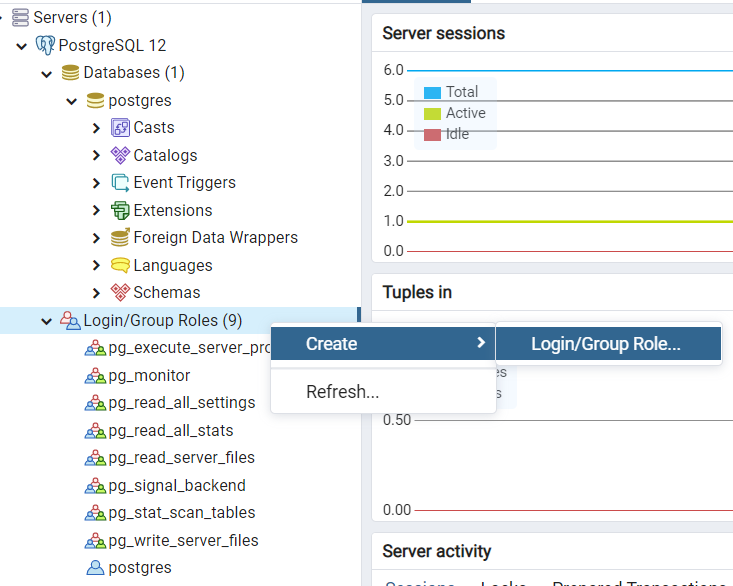Viewport: 733px width, 586px height.
Task: Expand the Casts tree node
Action: pyautogui.click(x=96, y=128)
